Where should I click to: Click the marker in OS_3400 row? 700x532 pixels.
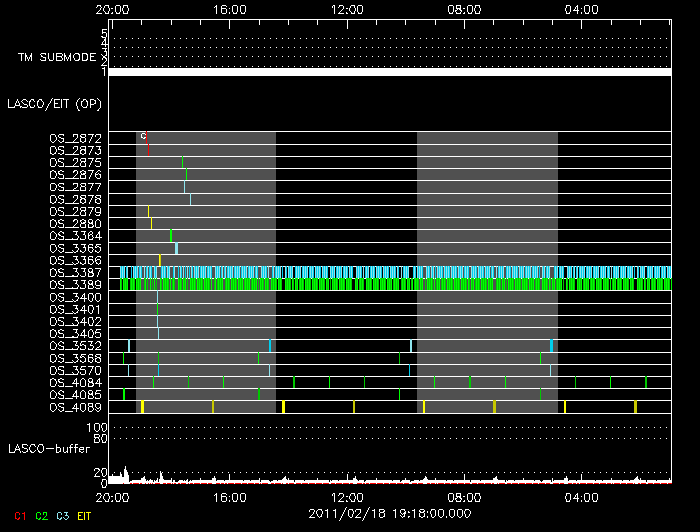coord(157,297)
